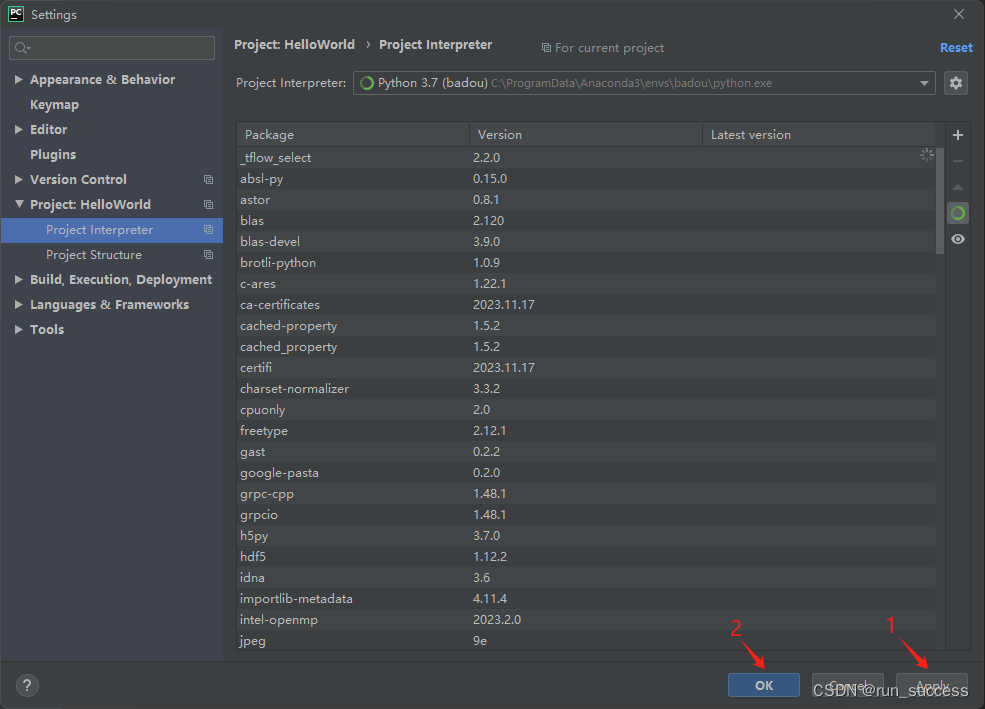Click Project: HelloWorld breadcrumb
Viewport: 985px width, 709px height.
coord(294,45)
